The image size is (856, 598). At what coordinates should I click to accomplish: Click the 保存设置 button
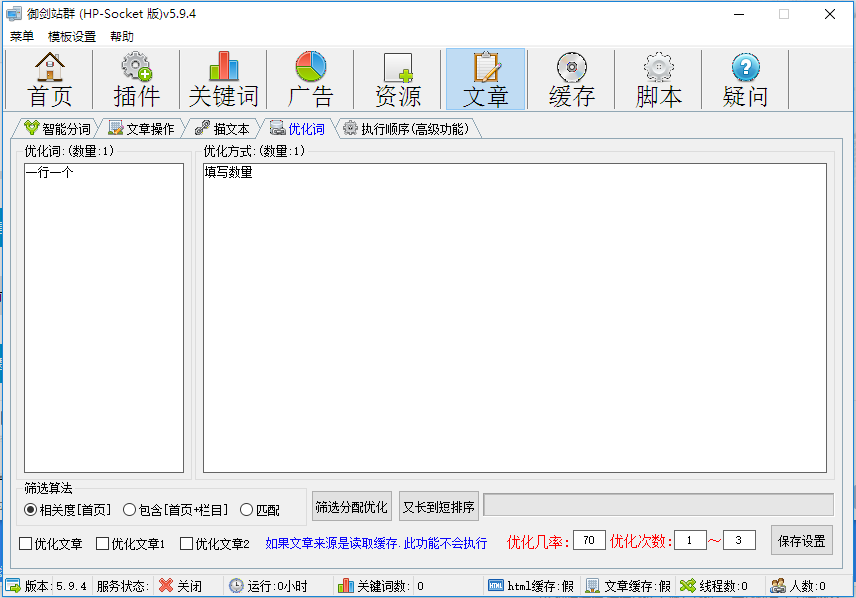point(801,541)
